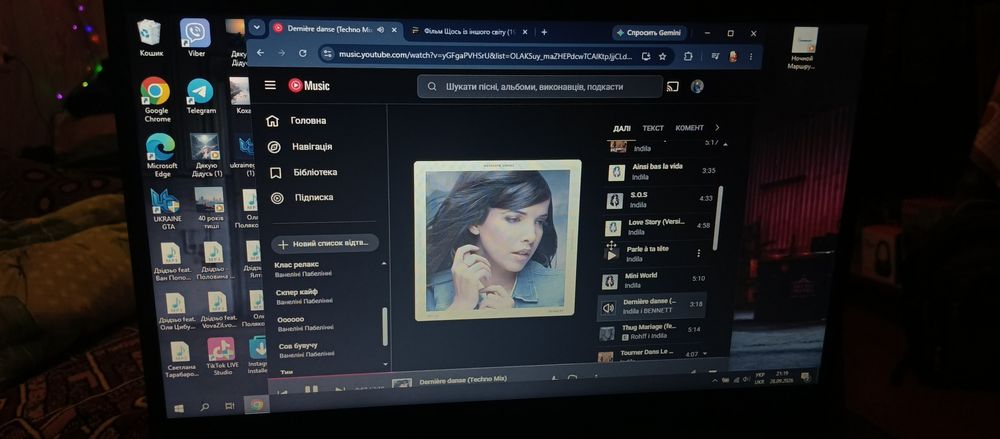Click playlist list scroll-up arrow
1000x439 pixels.
pyautogui.click(x=384, y=264)
